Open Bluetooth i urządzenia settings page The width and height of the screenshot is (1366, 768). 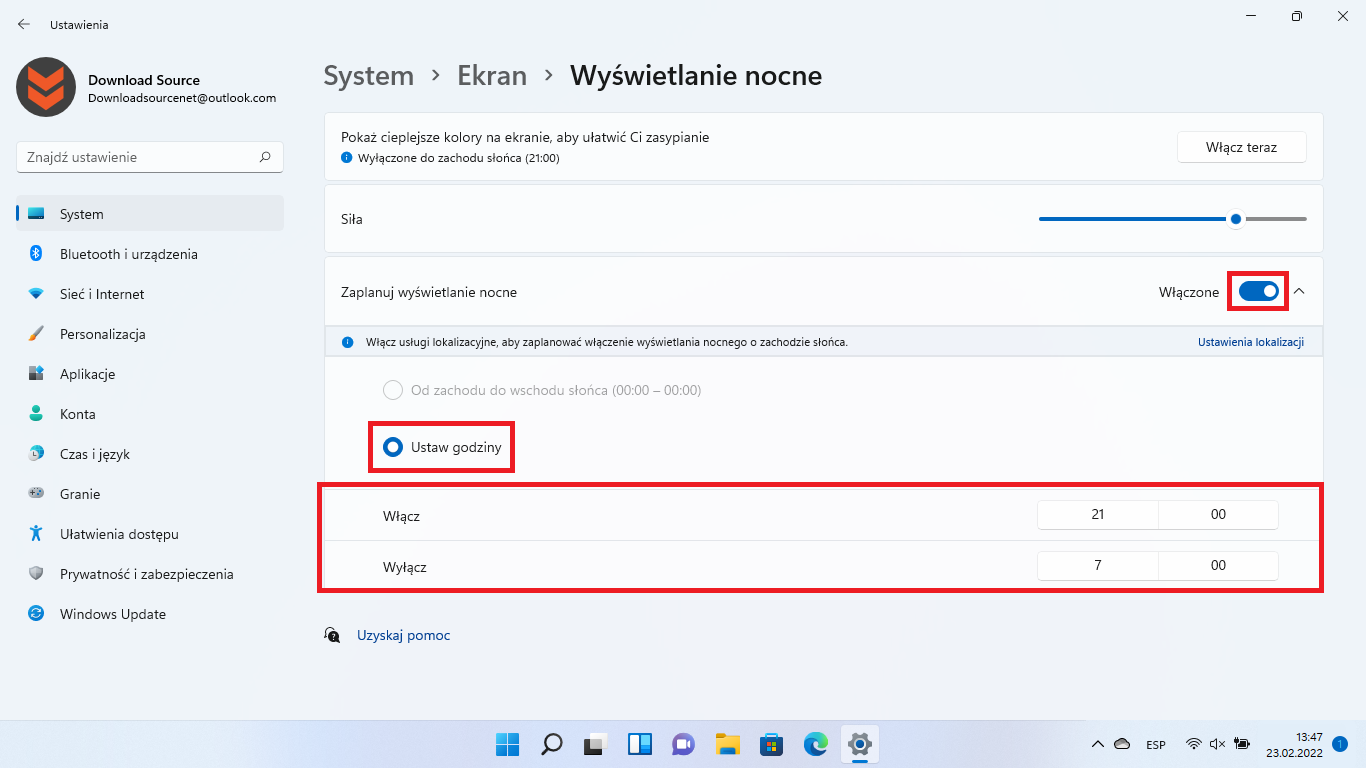(150, 254)
